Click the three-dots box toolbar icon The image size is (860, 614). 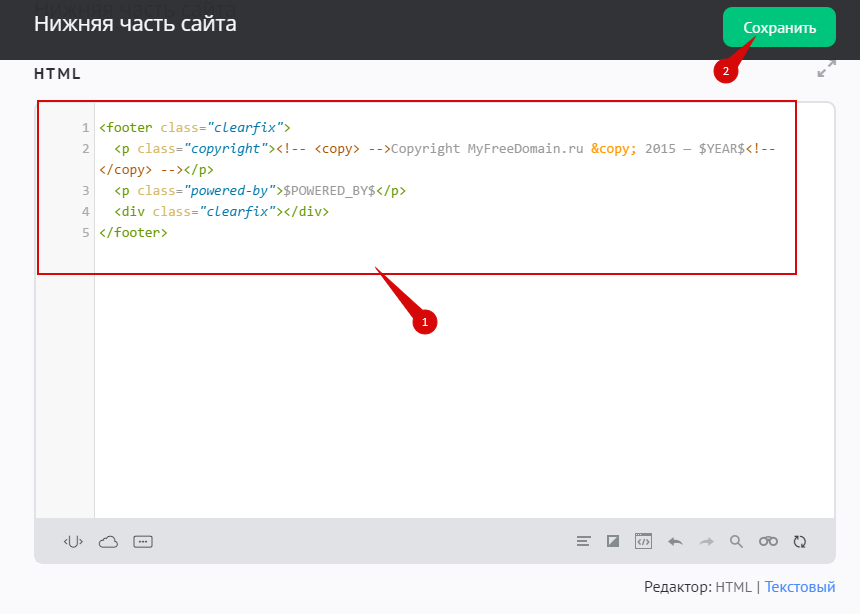click(x=143, y=542)
